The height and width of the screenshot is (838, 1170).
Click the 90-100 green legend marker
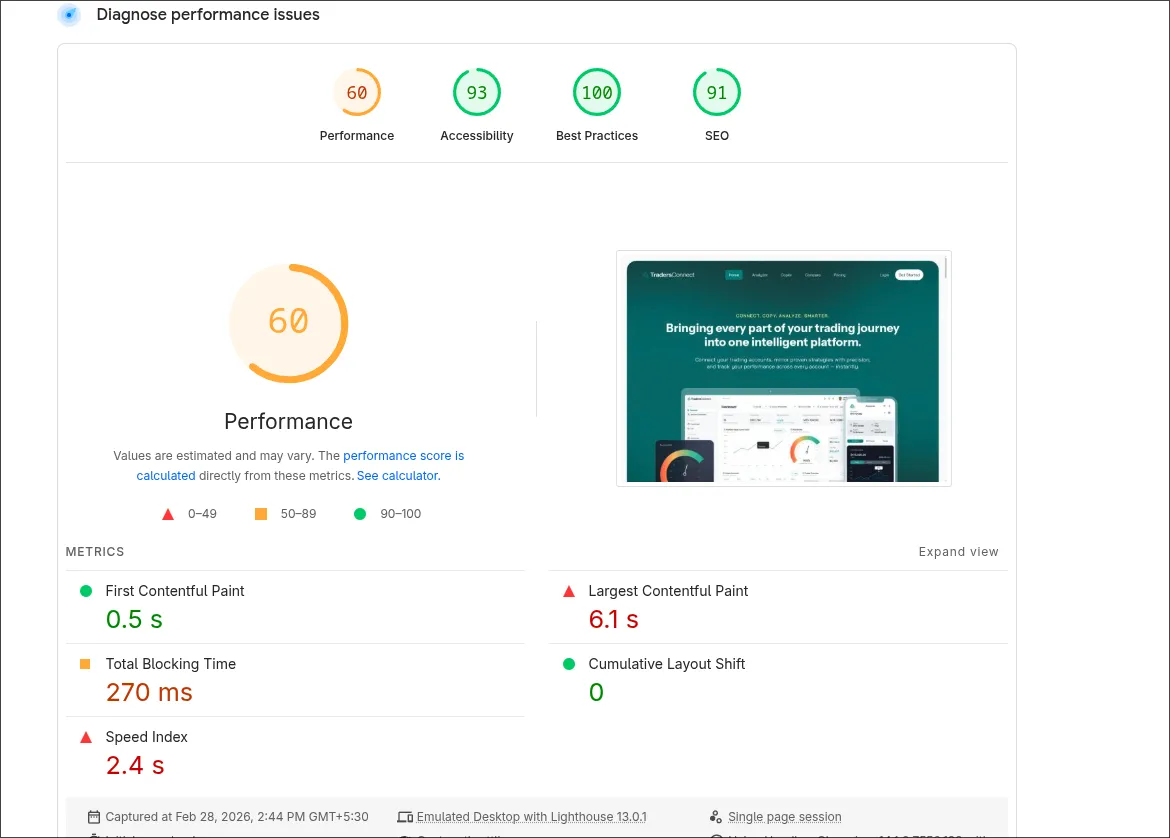(360, 513)
